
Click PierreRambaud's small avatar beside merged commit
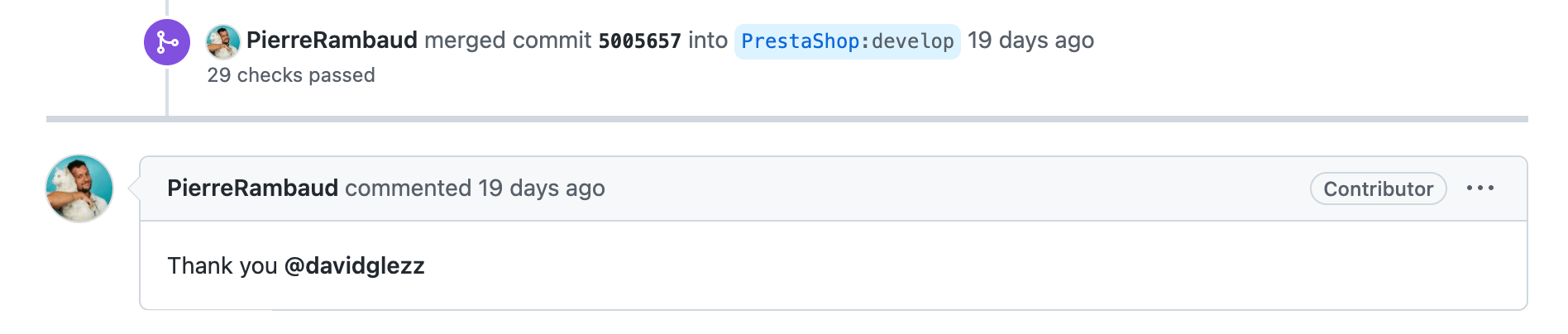(222, 41)
